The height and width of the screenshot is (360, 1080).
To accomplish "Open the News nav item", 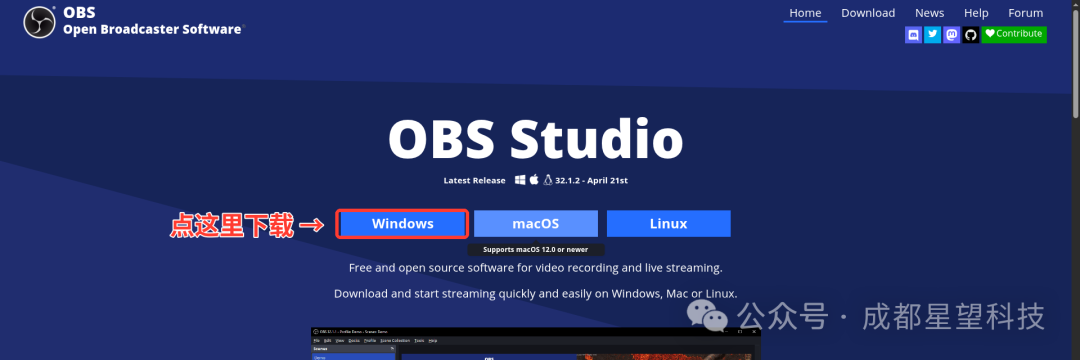I will point(929,13).
